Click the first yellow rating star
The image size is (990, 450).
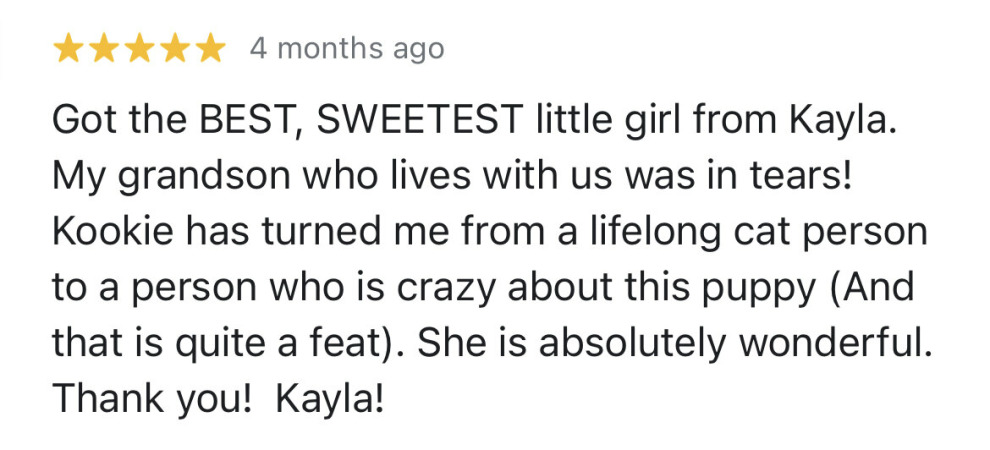point(67,49)
